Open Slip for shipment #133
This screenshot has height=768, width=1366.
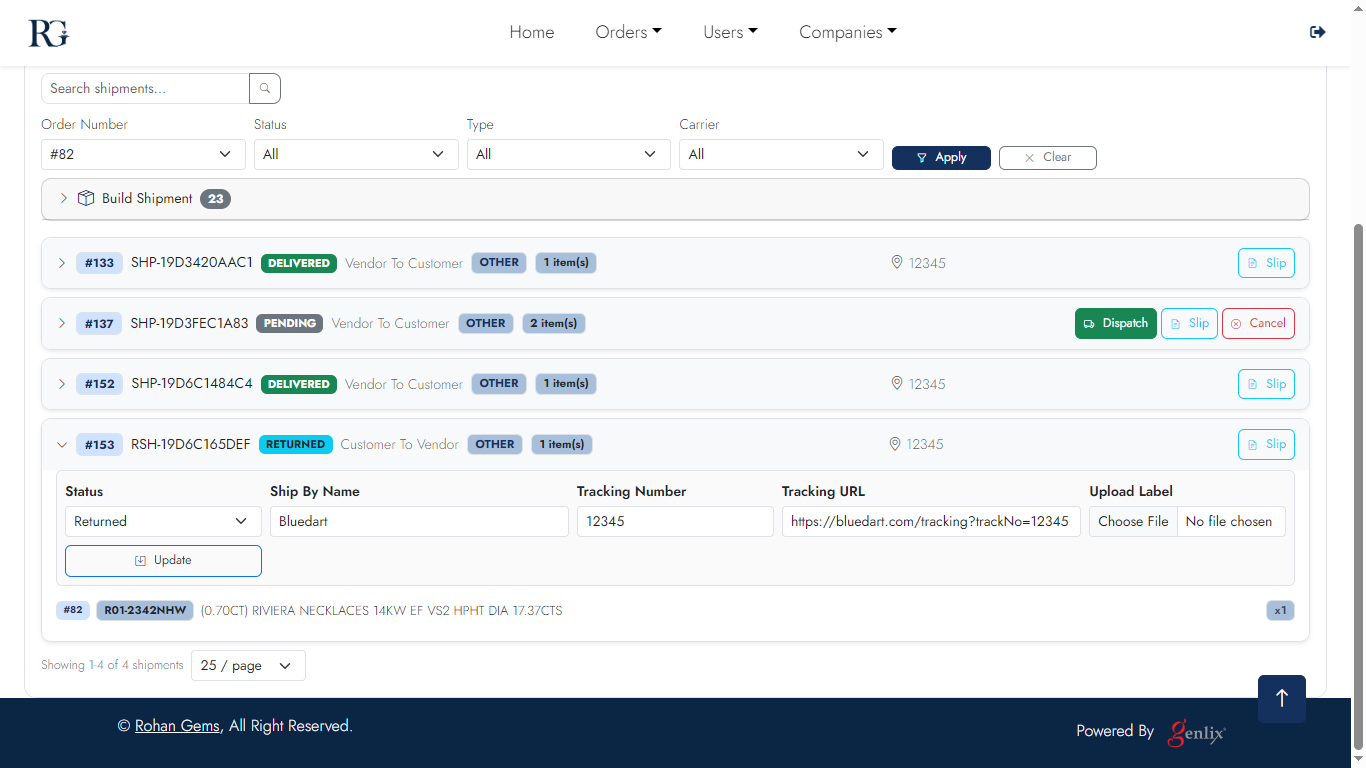pos(1265,263)
